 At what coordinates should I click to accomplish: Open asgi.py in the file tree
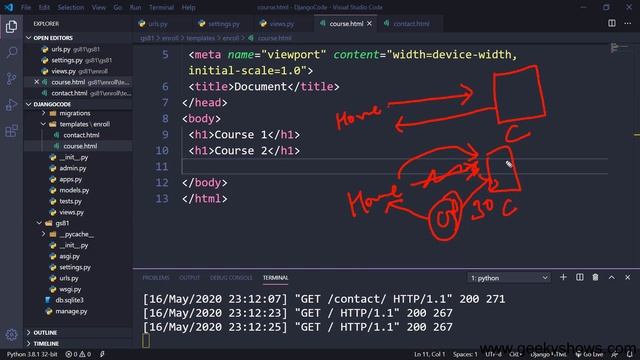tap(69, 256)
